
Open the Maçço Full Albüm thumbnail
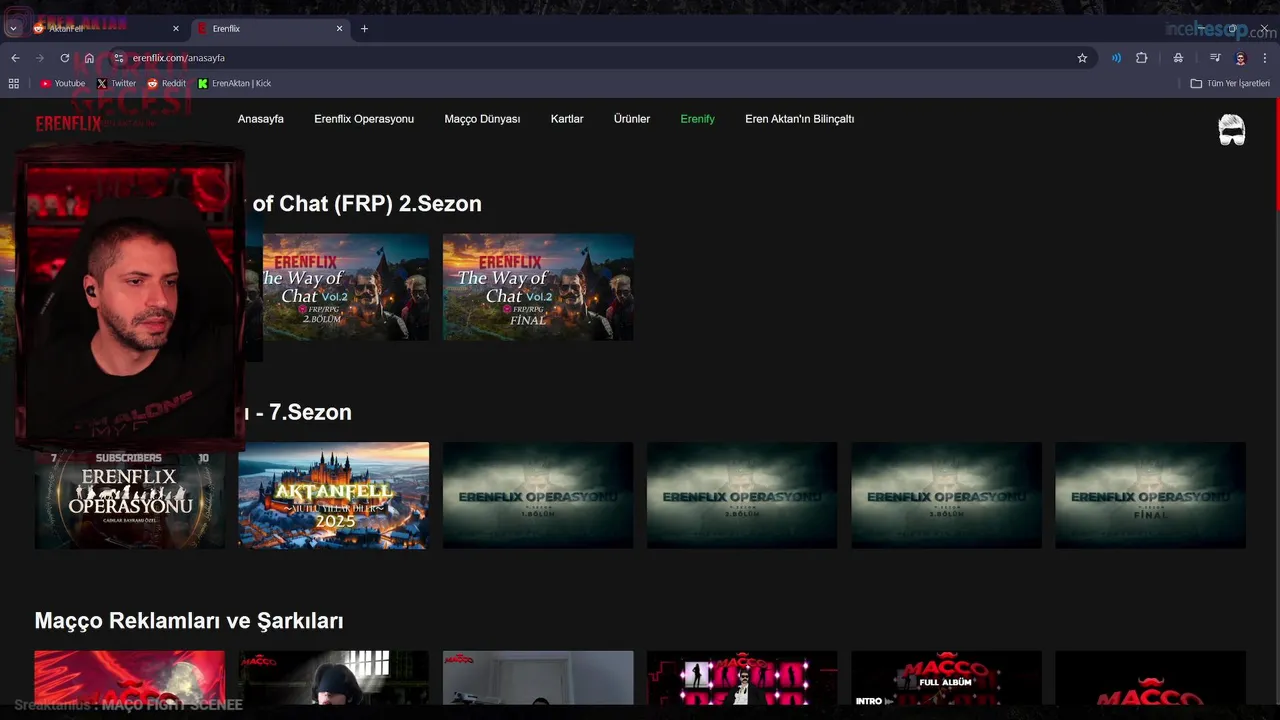pos(946,678)
